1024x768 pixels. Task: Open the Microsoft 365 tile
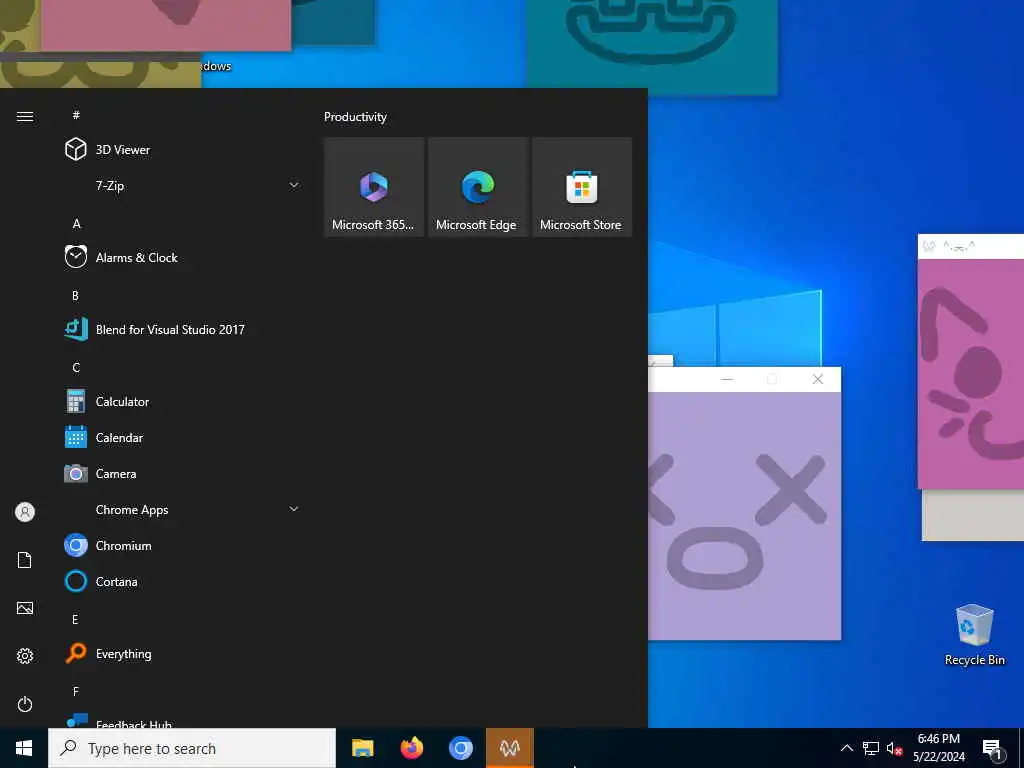tap(374, 187)
